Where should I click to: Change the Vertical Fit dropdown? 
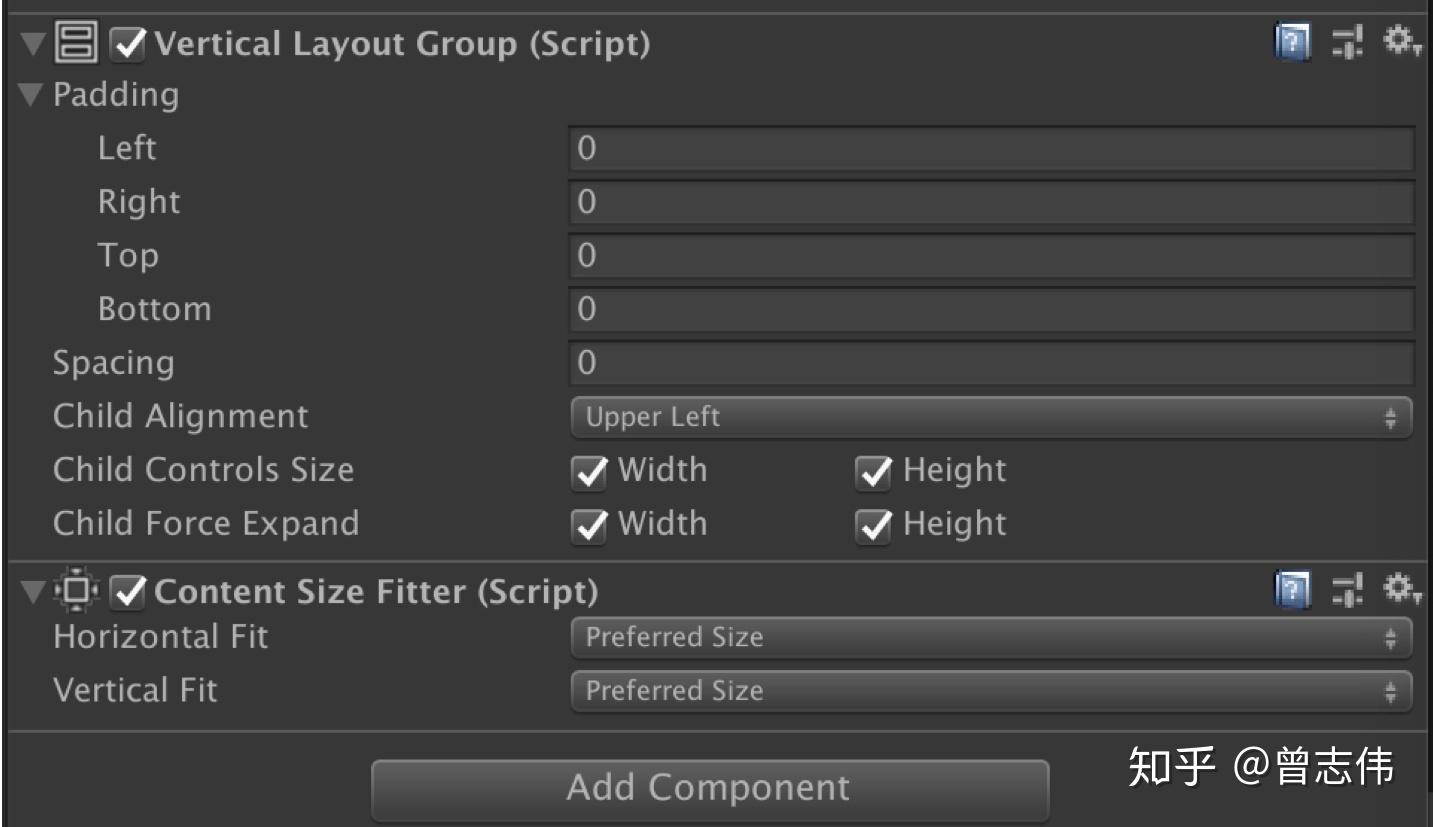coord(990,690)
